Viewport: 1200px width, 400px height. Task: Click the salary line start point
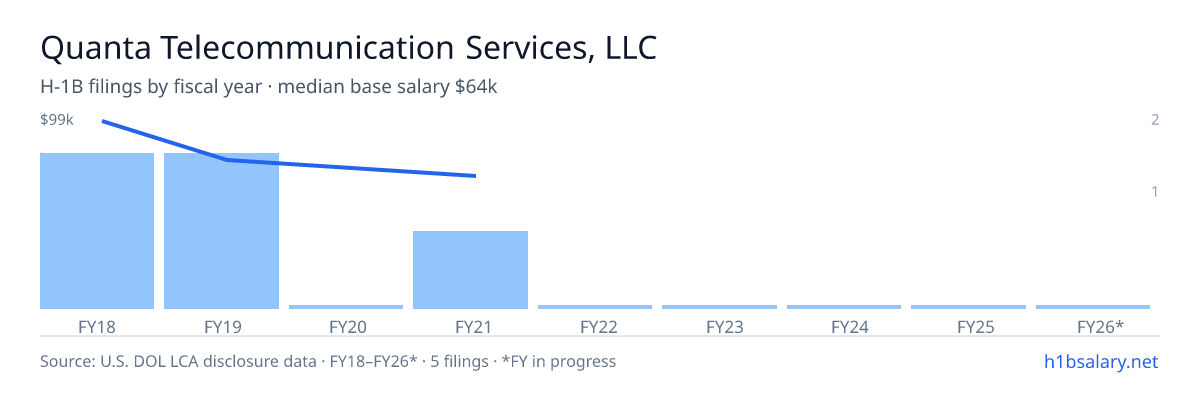point(103,121)
